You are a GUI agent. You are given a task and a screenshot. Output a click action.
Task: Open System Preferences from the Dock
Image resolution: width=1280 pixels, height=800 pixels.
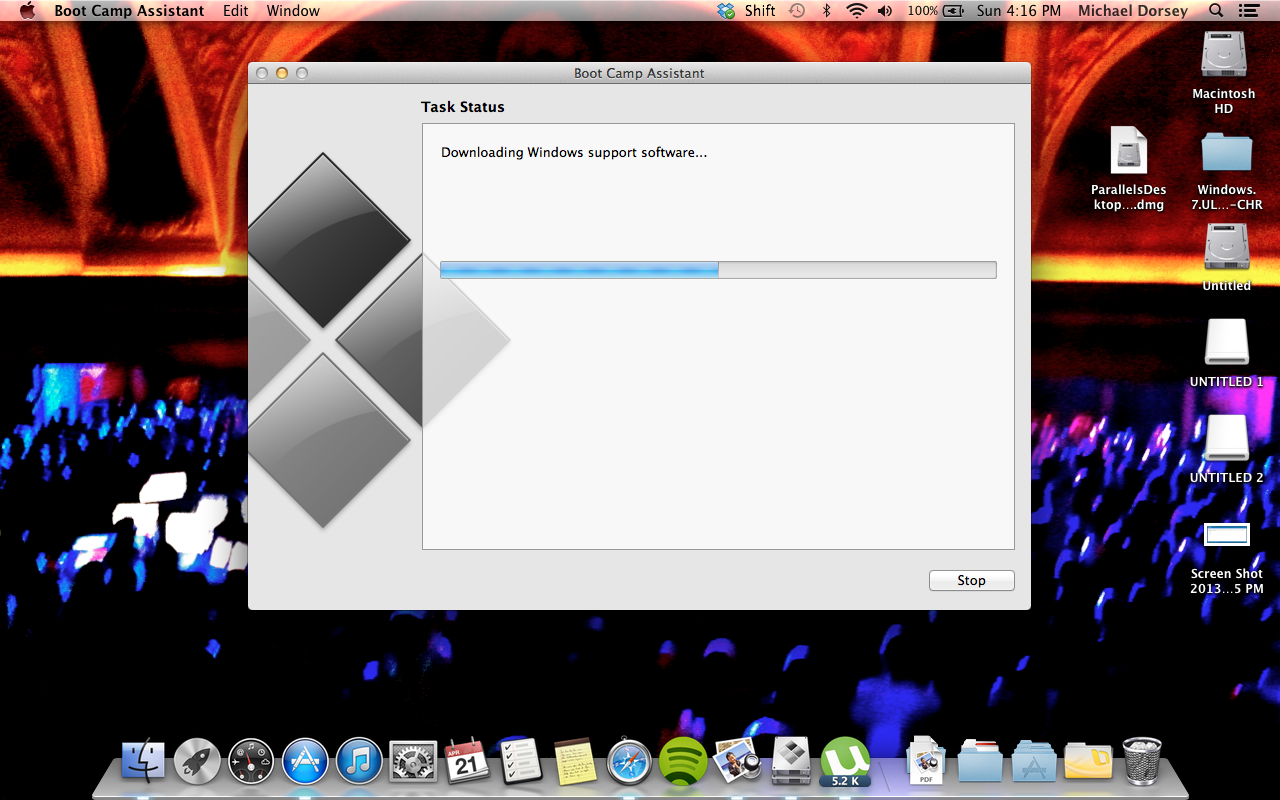pos(413,762)
